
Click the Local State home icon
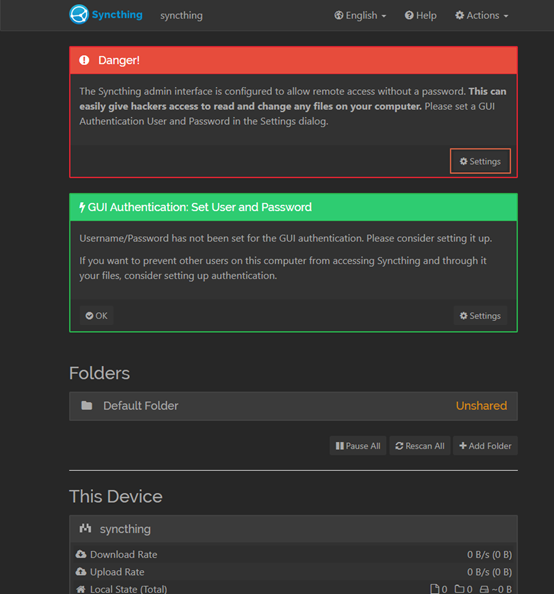coord(81,589)
